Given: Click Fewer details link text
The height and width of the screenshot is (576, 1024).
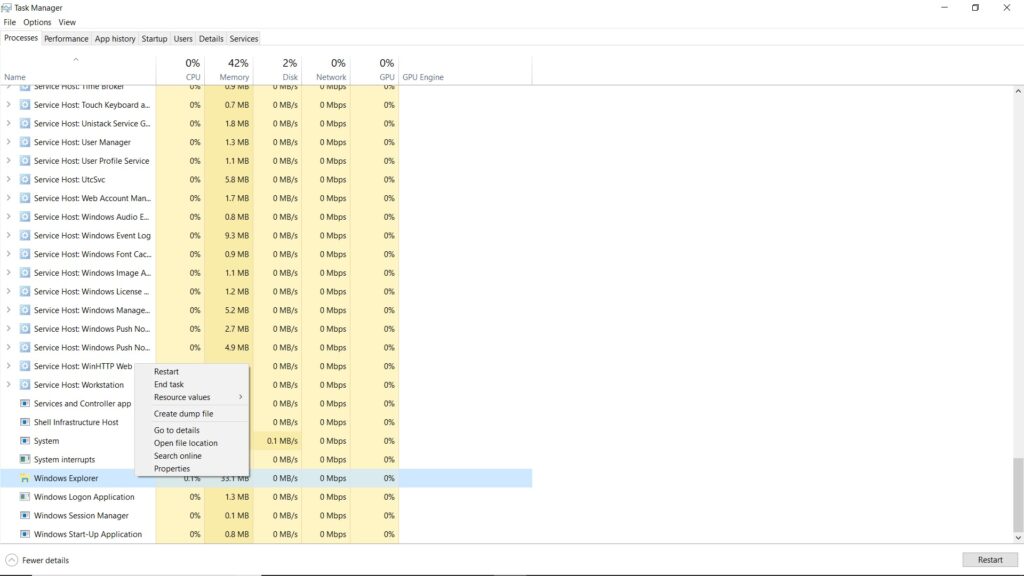Looking at the screenshot, I should point(45,560).
